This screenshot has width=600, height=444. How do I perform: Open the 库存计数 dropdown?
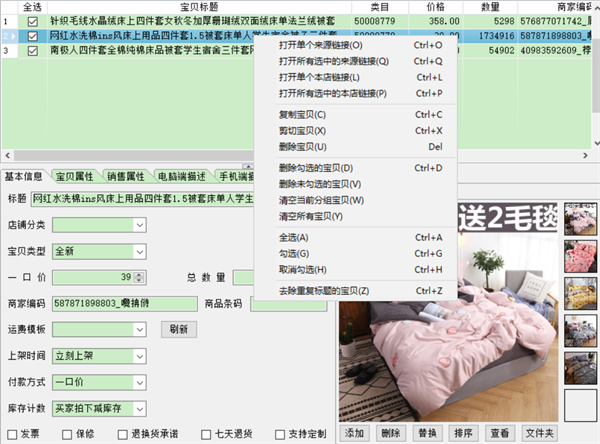tap(140, 409)
